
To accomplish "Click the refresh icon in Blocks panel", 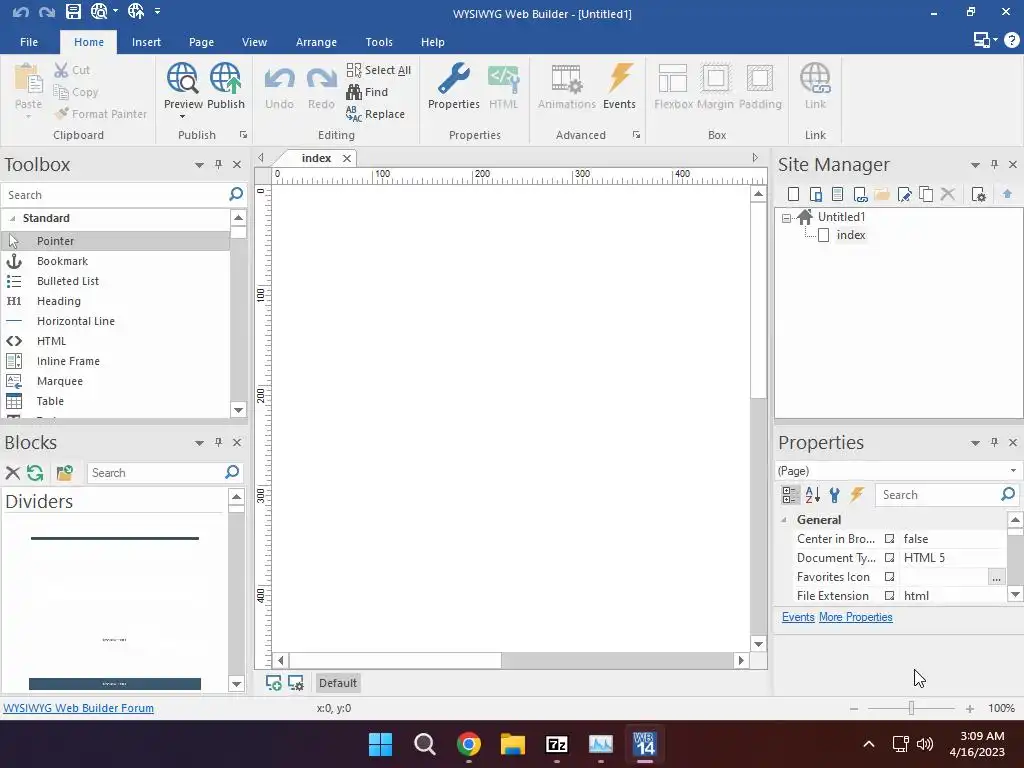I will pyautogui.click(x=35, y=473).
